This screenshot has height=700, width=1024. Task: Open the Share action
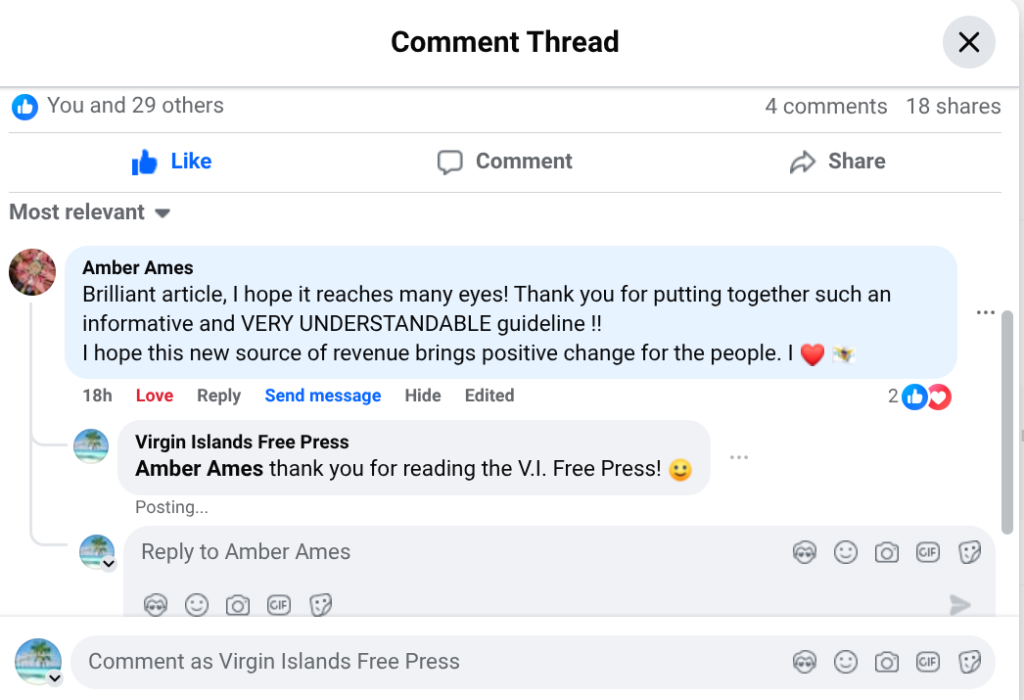click(837, 162)
